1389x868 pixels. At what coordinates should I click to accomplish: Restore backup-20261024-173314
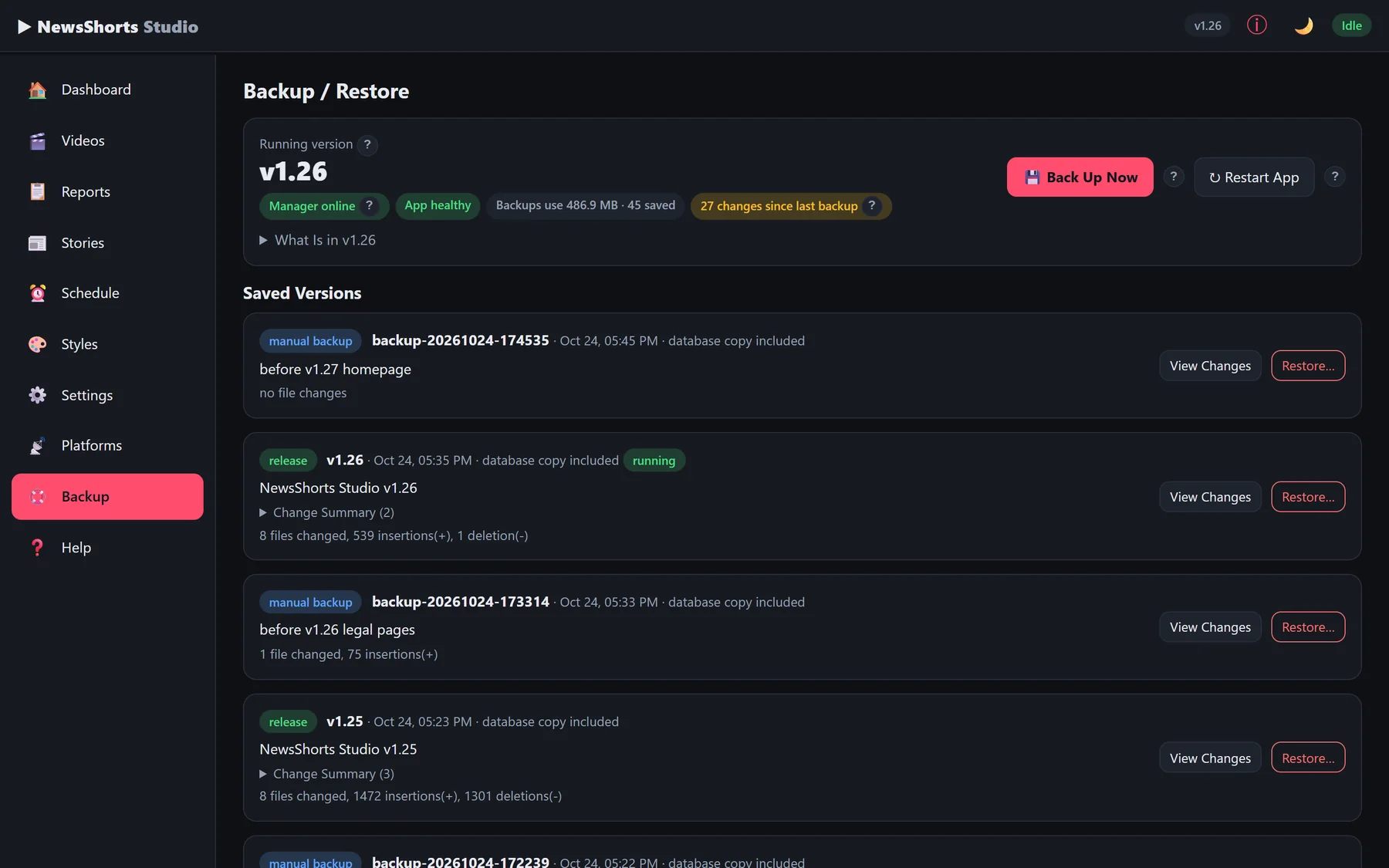pos(1308,627)
